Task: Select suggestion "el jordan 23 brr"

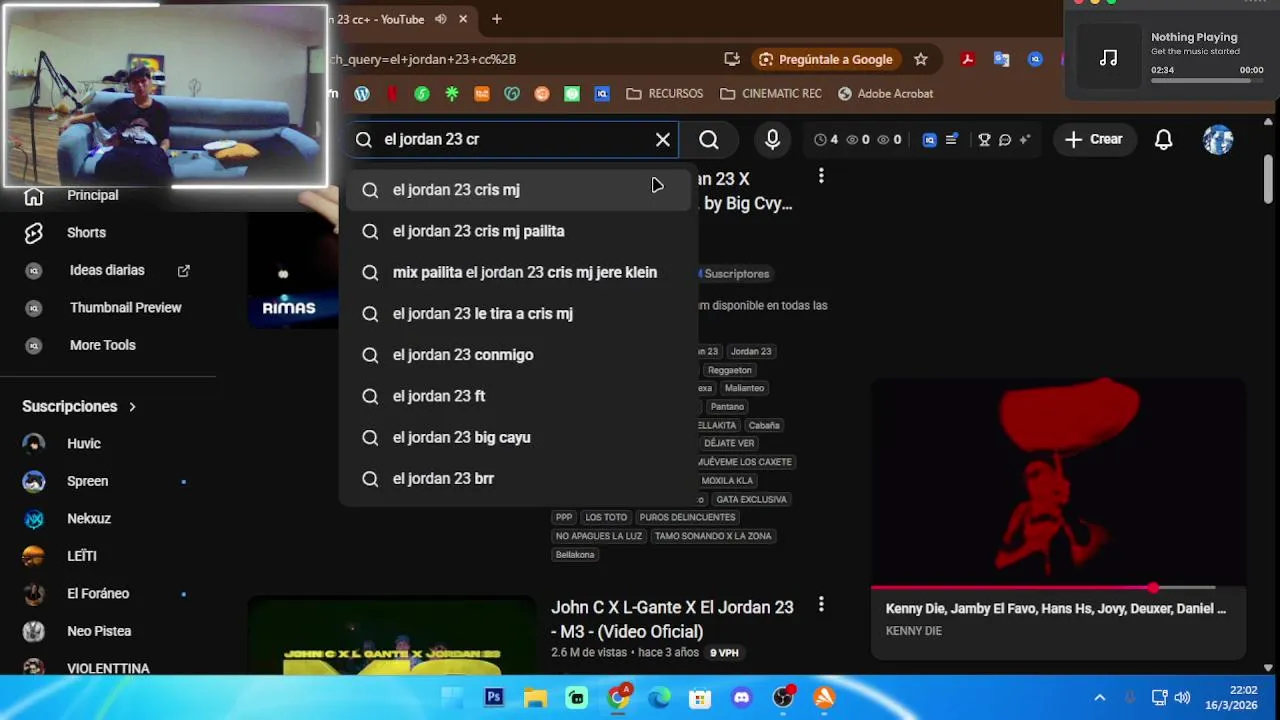Action: (x=517, y=479)
